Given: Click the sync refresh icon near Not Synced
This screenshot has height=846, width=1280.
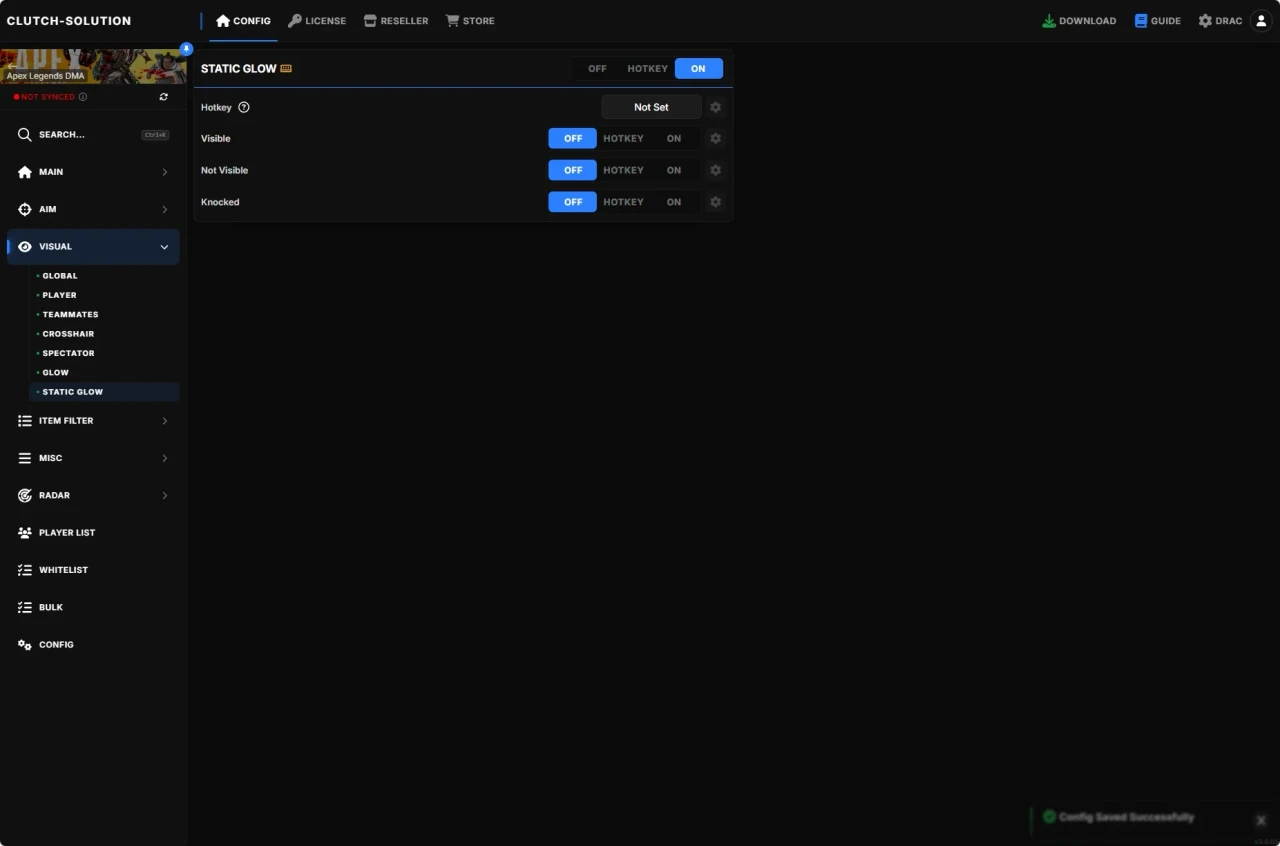Looking at the screenshot, I should [163, 96].
